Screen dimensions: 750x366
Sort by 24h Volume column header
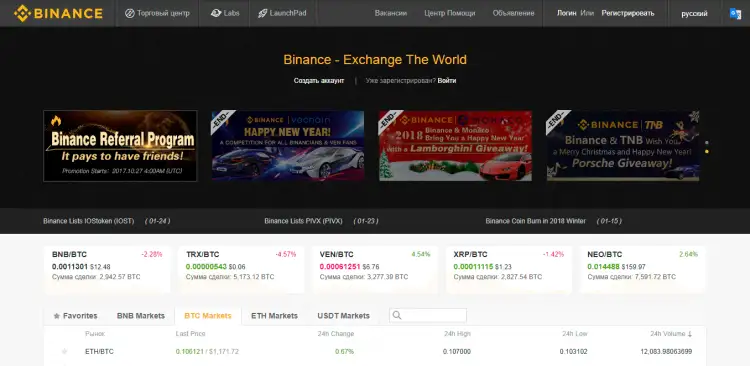point(671,334)
